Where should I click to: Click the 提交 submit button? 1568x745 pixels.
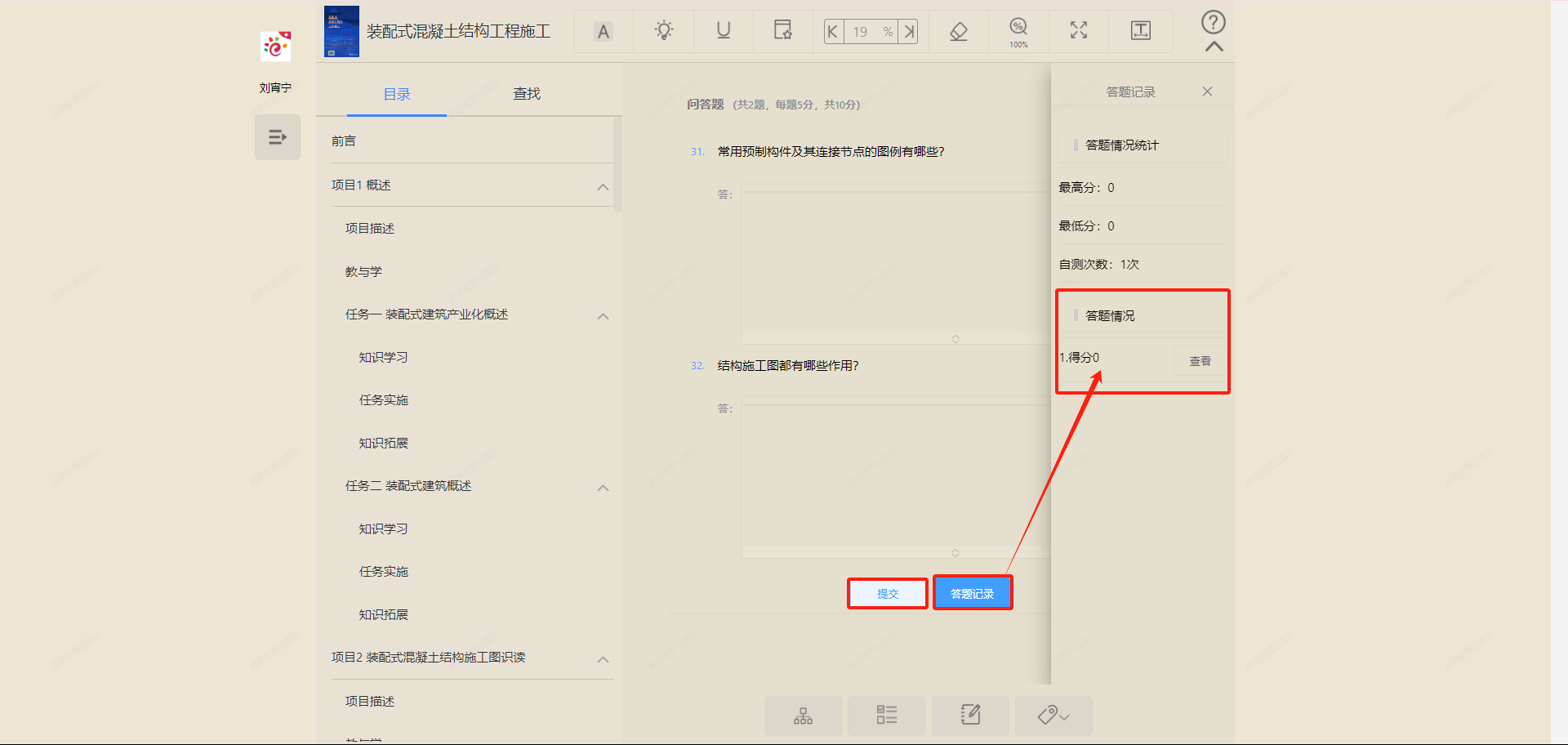(x=888, y=594)
